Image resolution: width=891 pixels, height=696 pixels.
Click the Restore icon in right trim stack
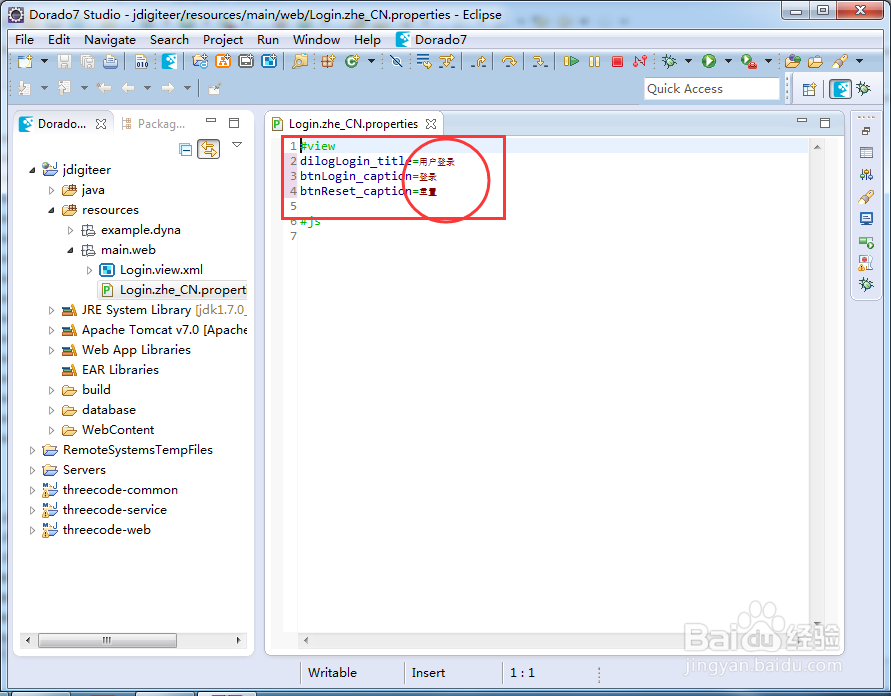[x=866, y=131]
